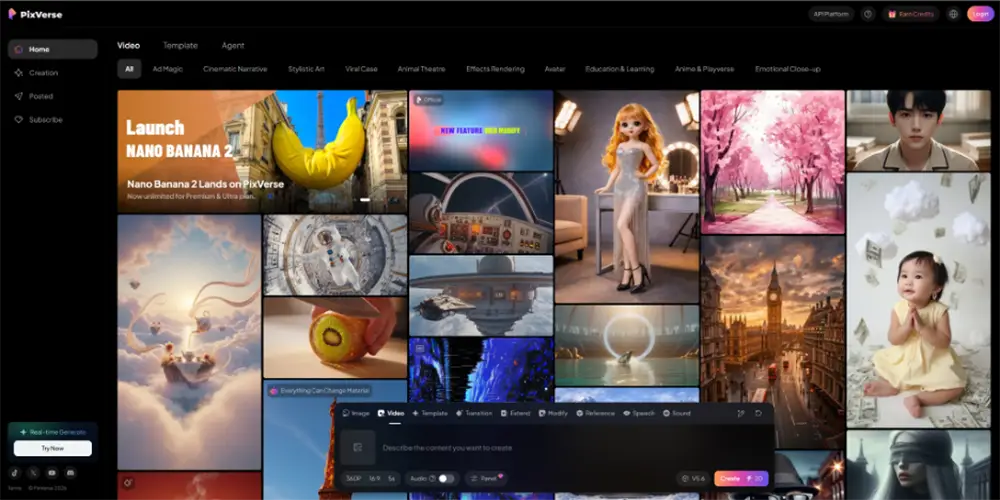Click the help icon beside API Platform

pyautogui.click(x=868, y=14)
